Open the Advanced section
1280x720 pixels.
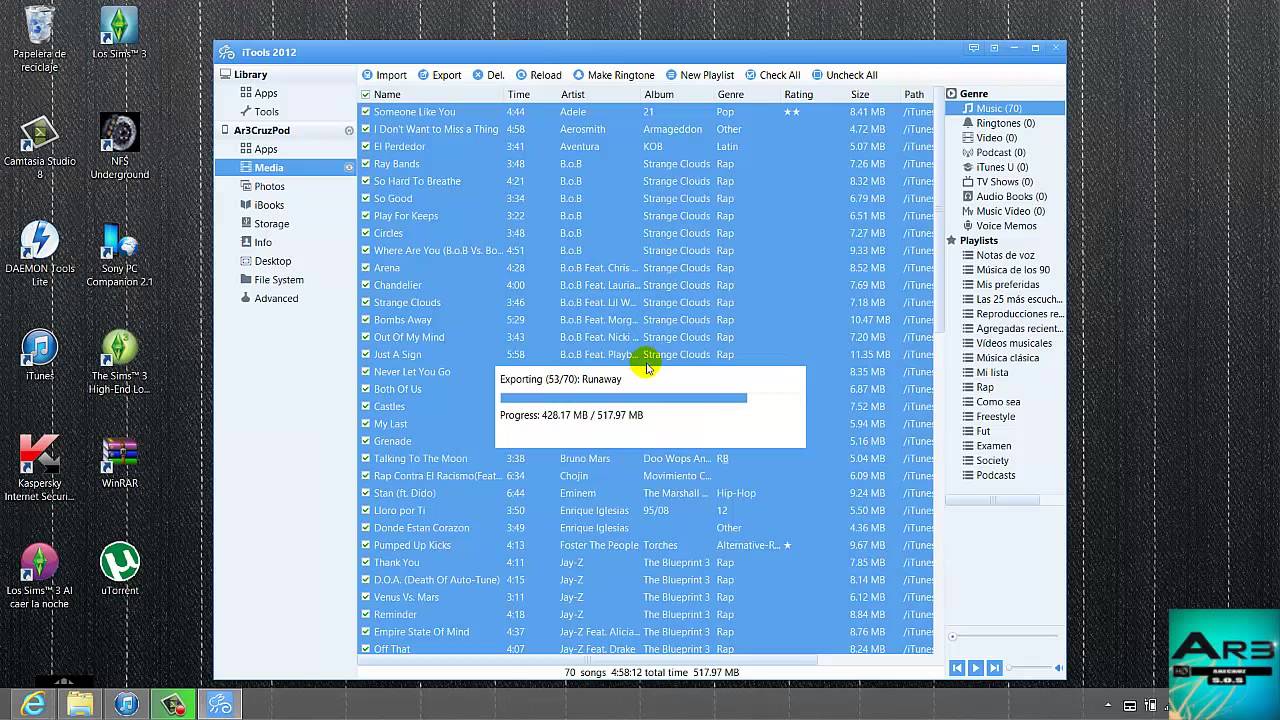point(269,298)
